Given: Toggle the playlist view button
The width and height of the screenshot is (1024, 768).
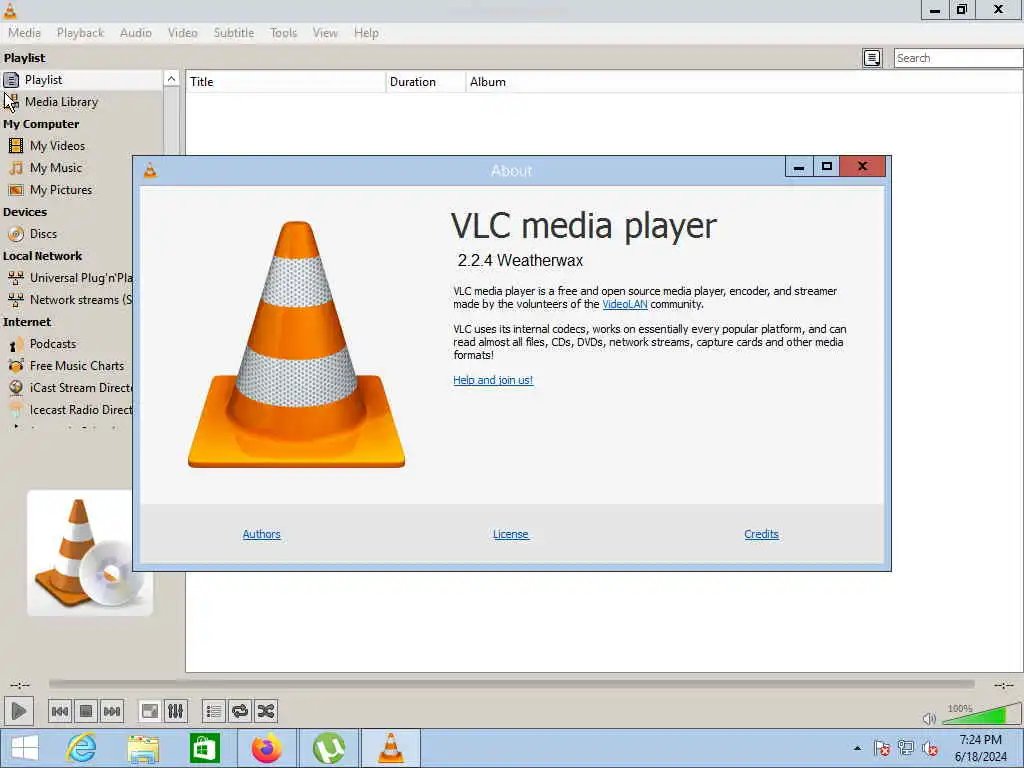Looking at the screenshot, I should [x=214, y=711].
